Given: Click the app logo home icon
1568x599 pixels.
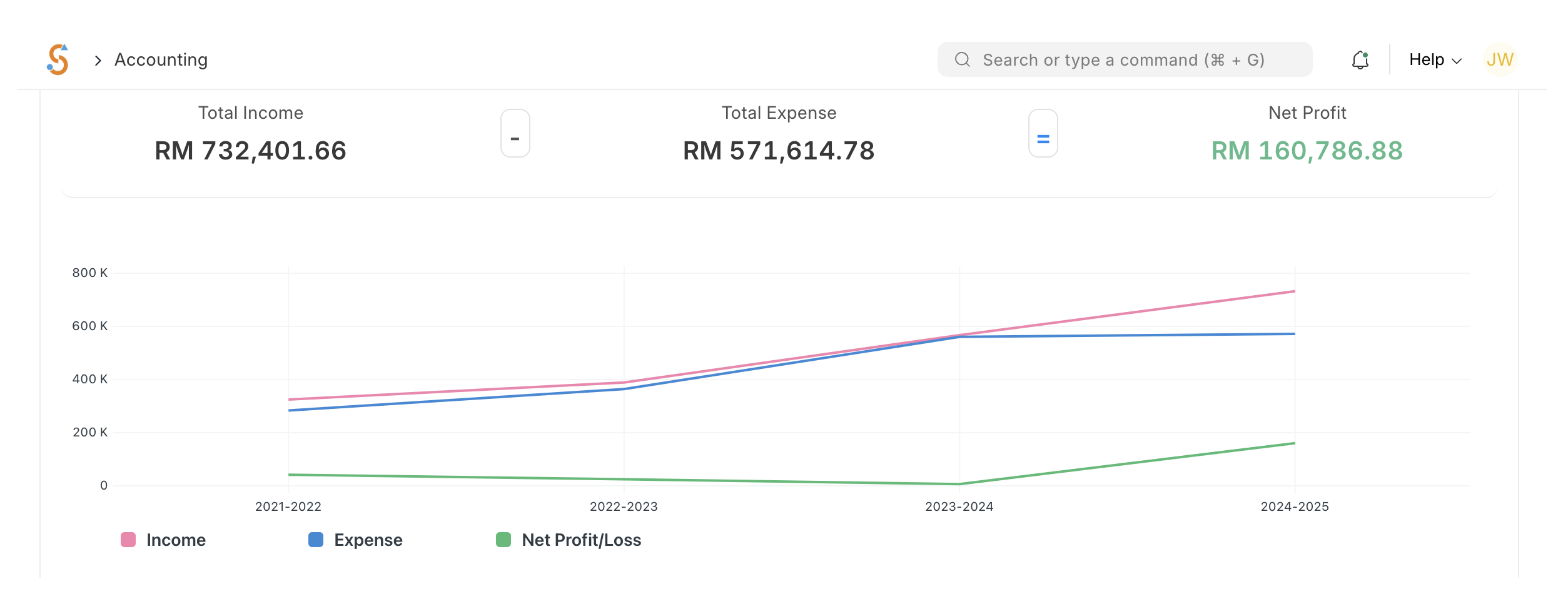Looking at the screenshot, I should [58, 59].
